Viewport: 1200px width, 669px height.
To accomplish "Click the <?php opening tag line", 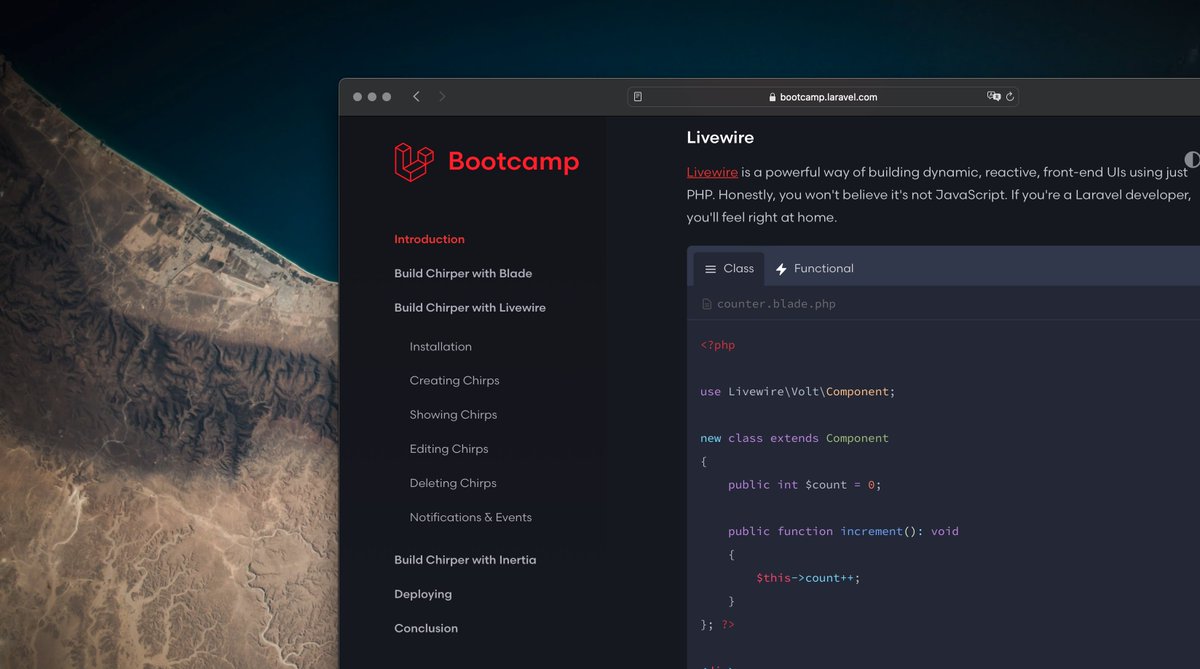I will pyautogui.click(x=718, y=345).
